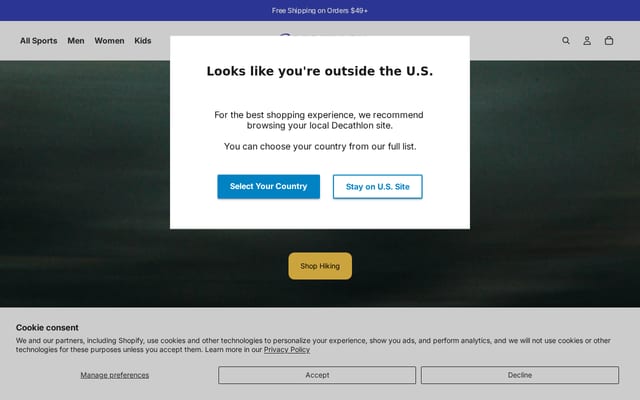Click the Shop Hiking button
Screen dimensions: 640x400
(320, 266)
